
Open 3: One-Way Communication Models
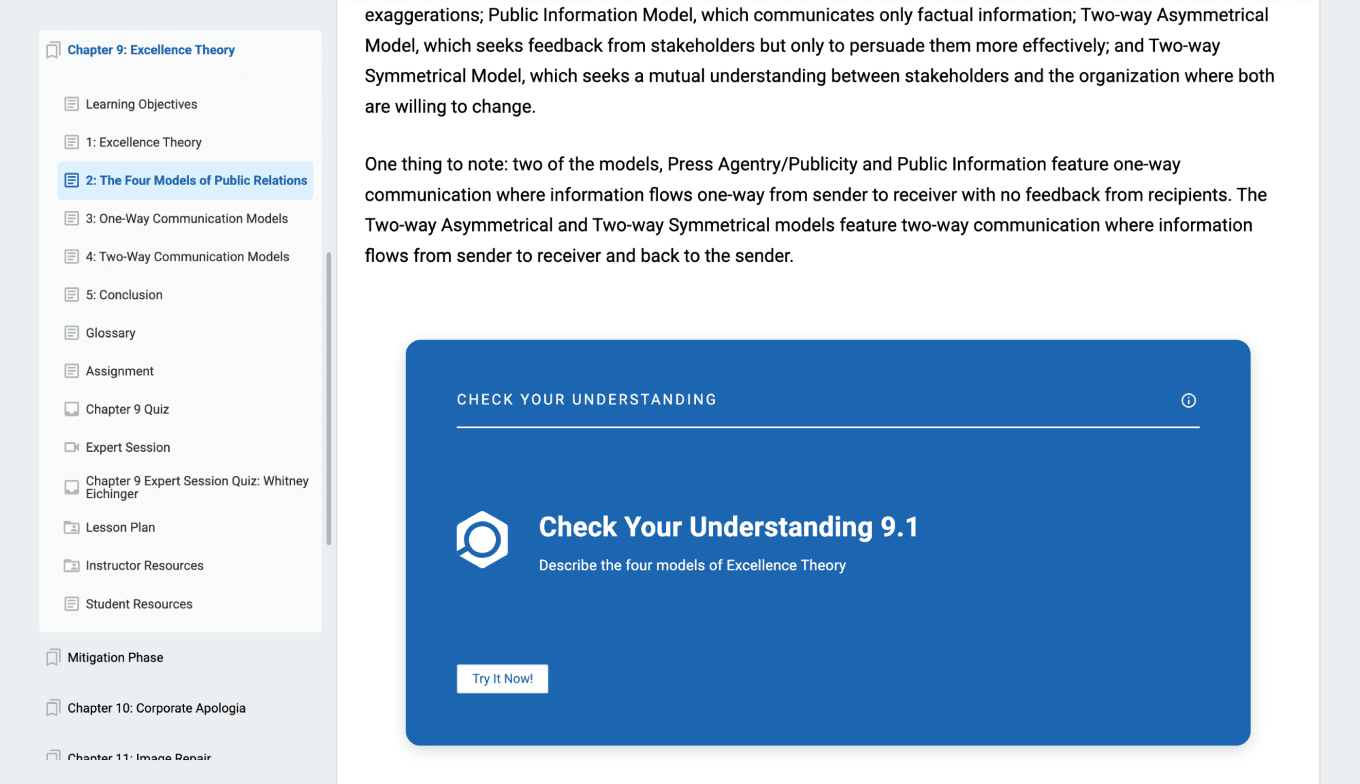coord(186,218)
